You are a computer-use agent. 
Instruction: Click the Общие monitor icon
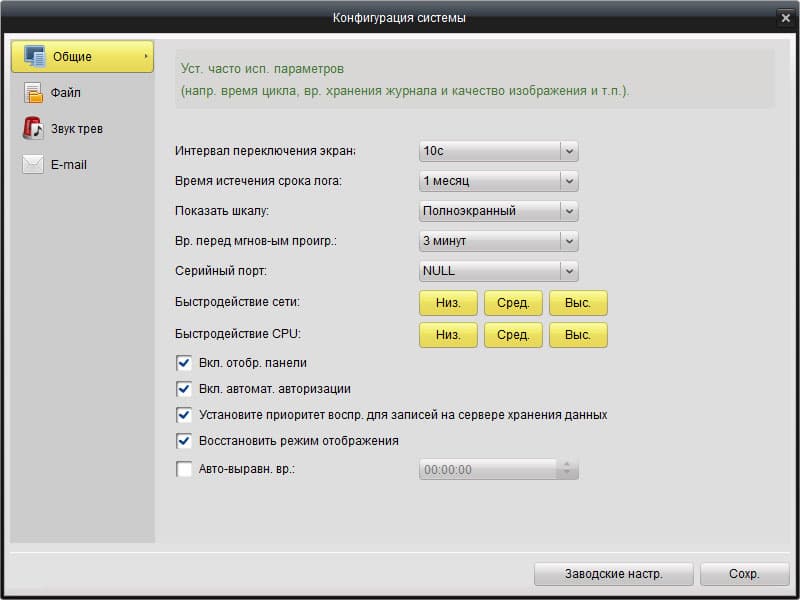click(x=35, y=56)
